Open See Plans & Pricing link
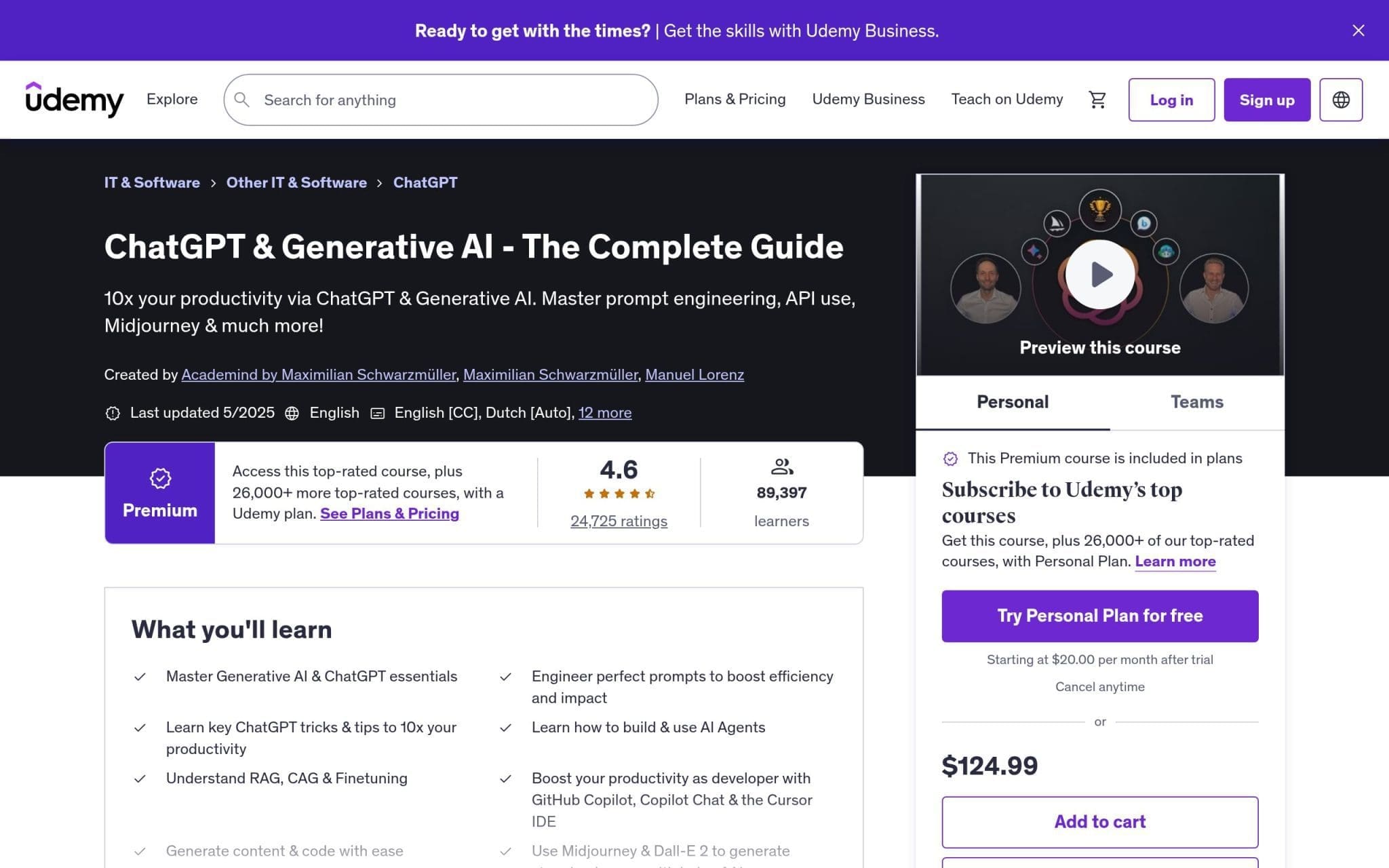Viewport: 1389px width, 868px height. 389,513
